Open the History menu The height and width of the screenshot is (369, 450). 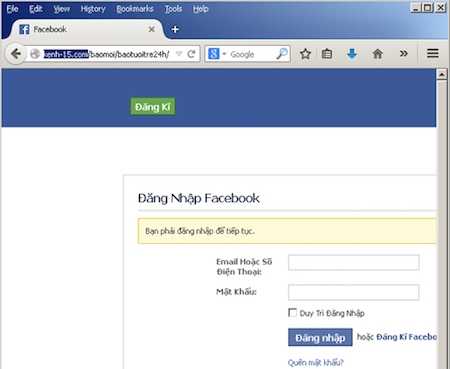(93, 9)
